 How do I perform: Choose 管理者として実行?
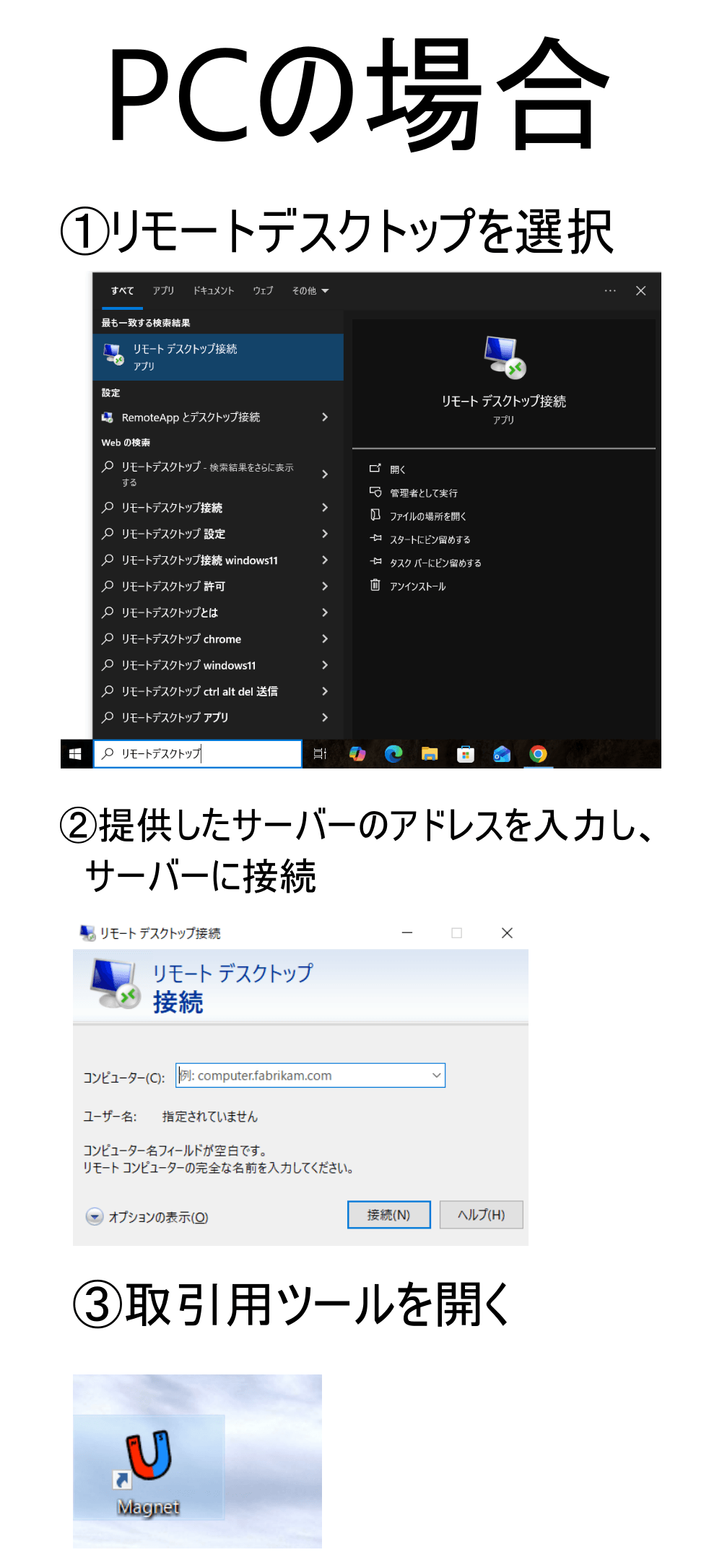pos(423,493)
